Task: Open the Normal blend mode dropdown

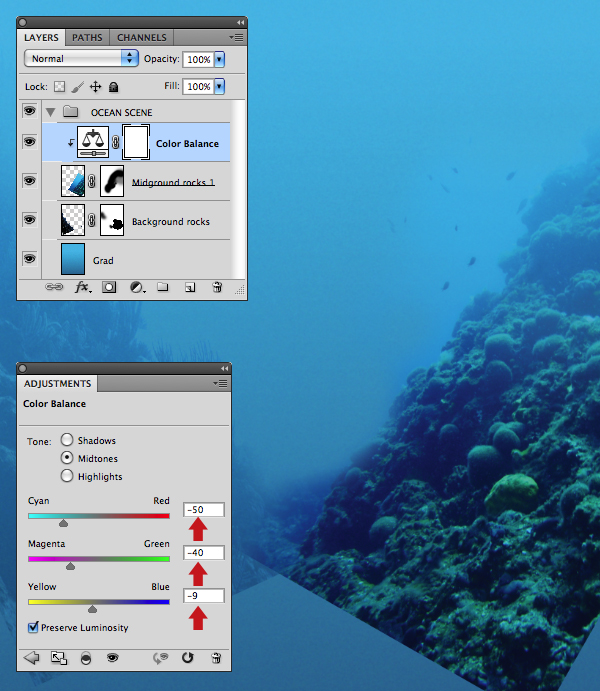Action: click(x=81, y=58)
